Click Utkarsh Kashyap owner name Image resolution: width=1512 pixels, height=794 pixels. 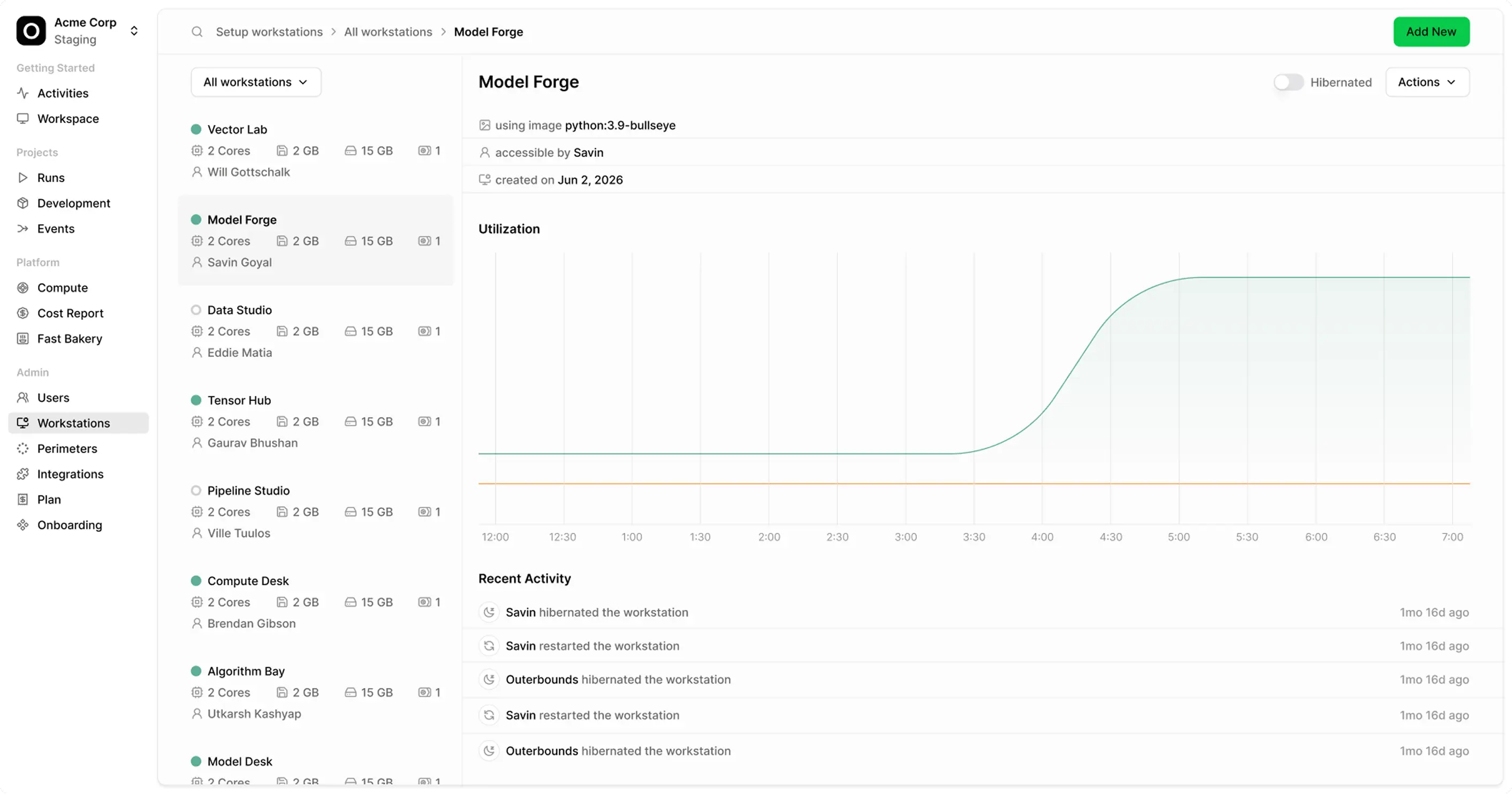(x=254, y=714)
